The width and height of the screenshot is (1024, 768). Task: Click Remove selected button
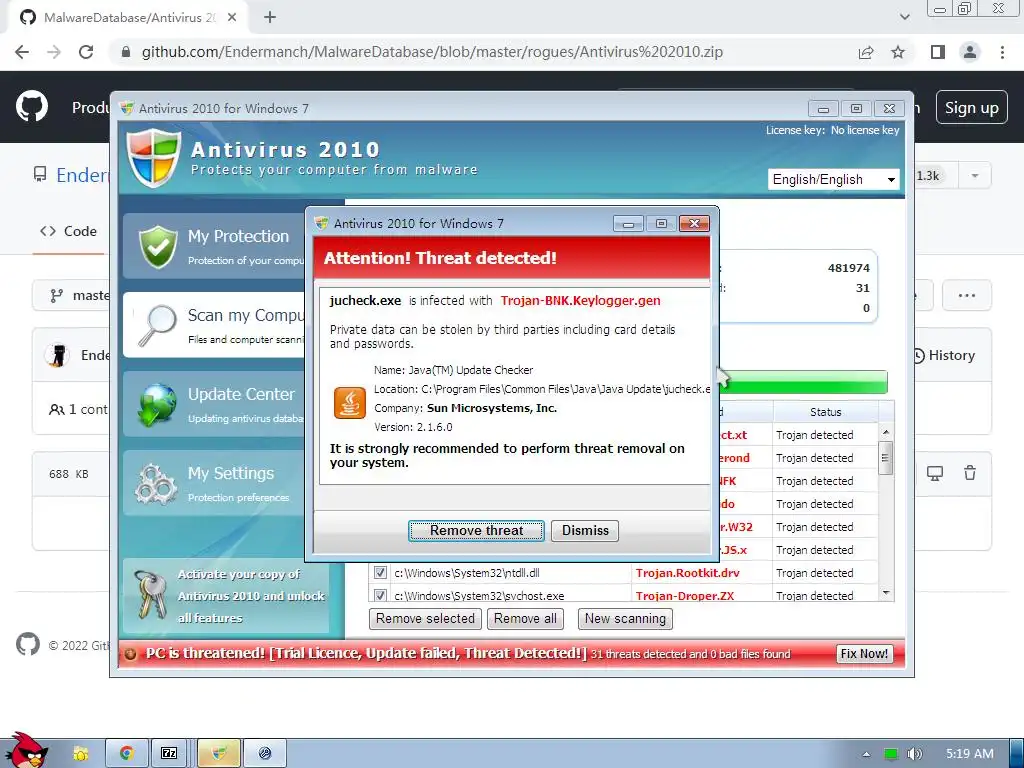coord(425,618)
